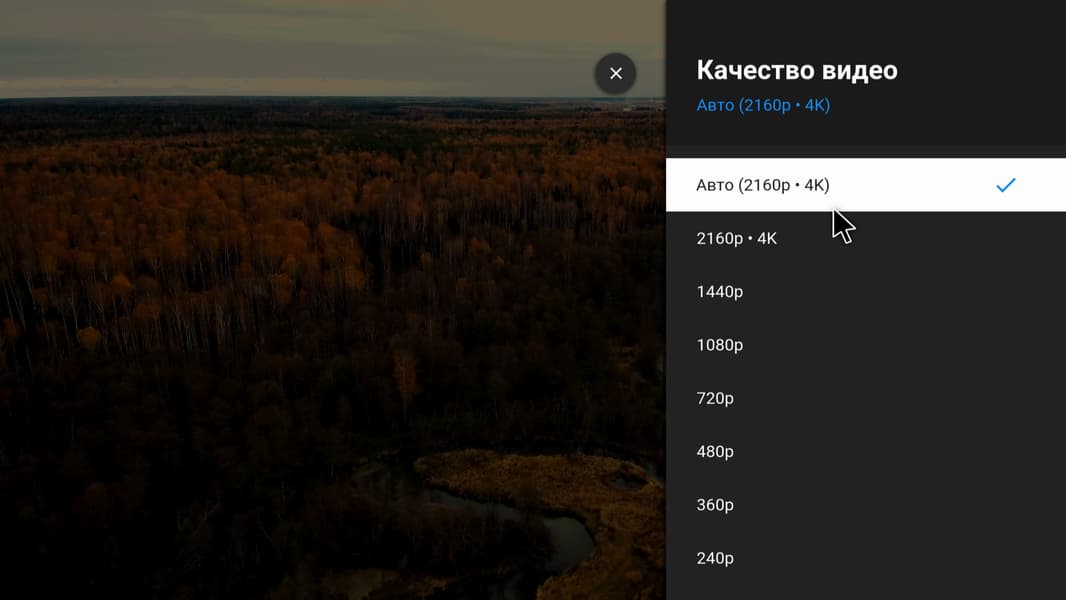This screenshot has height=600, width=1066.
Task: Choose the 240p quality option
Action: 715,558
